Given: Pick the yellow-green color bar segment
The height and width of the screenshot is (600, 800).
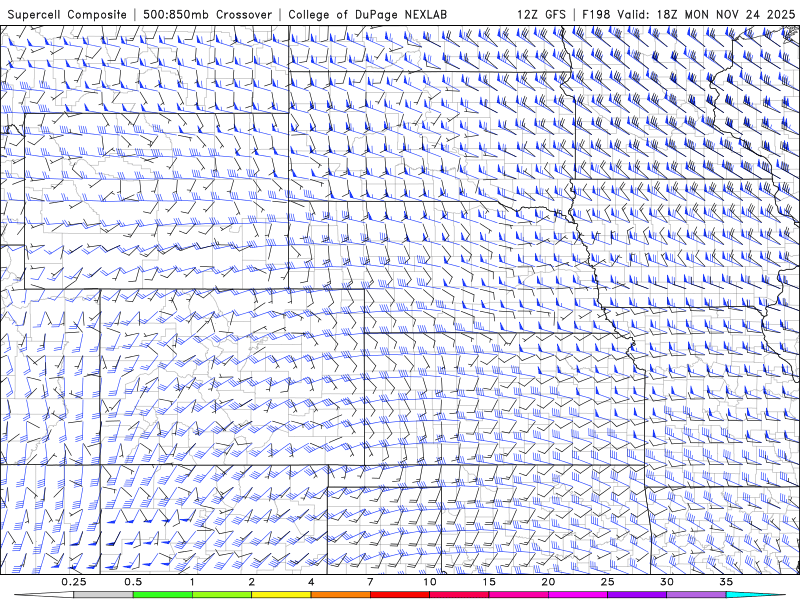Looking at the screenshot, I should [222, 595].
